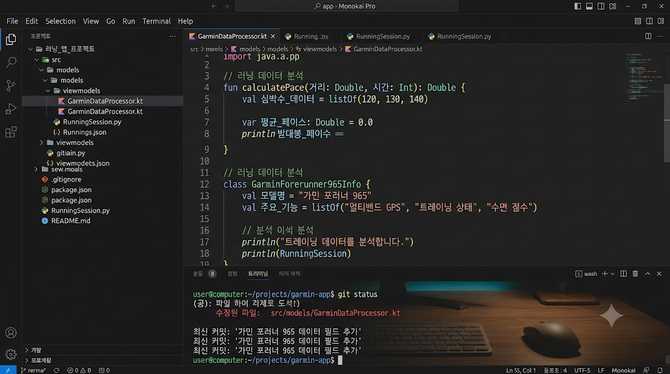Open the Go menu
Viewport: 670px width, 374px height.
pyautogui.click(x=111, y=21)
